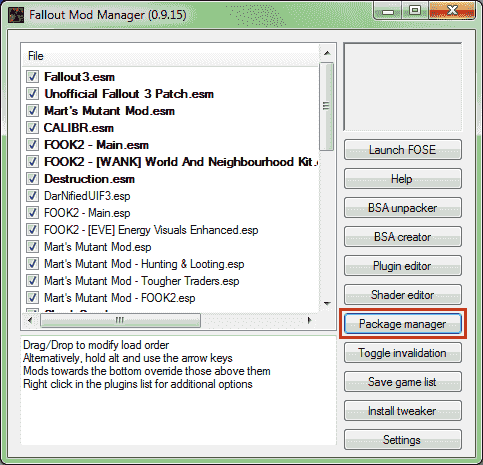The image size is (483, 465).
Task: Open the Help button
Action: click(x=403, y=179)
